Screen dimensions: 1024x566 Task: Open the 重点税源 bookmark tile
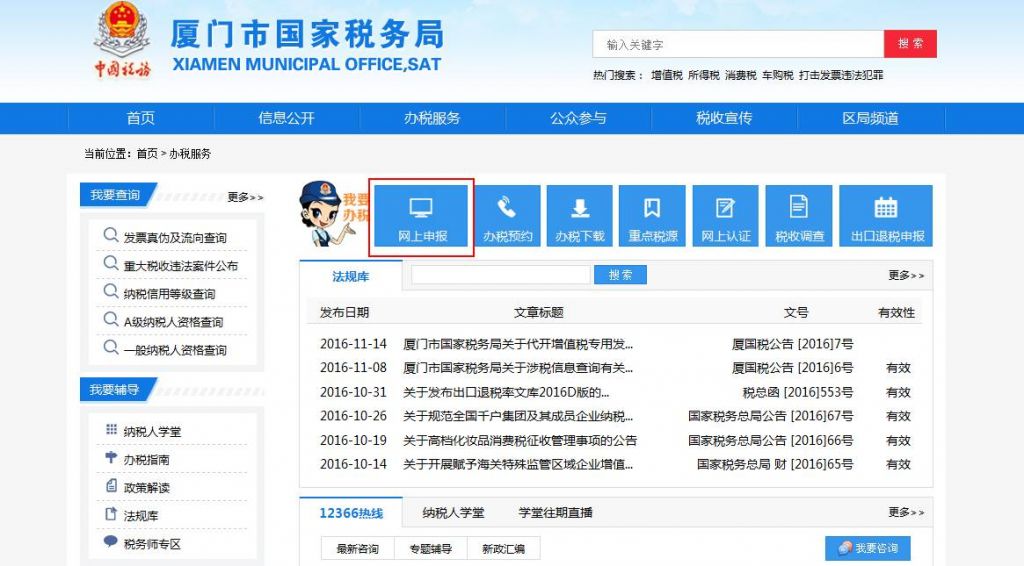tap(652, 216)
